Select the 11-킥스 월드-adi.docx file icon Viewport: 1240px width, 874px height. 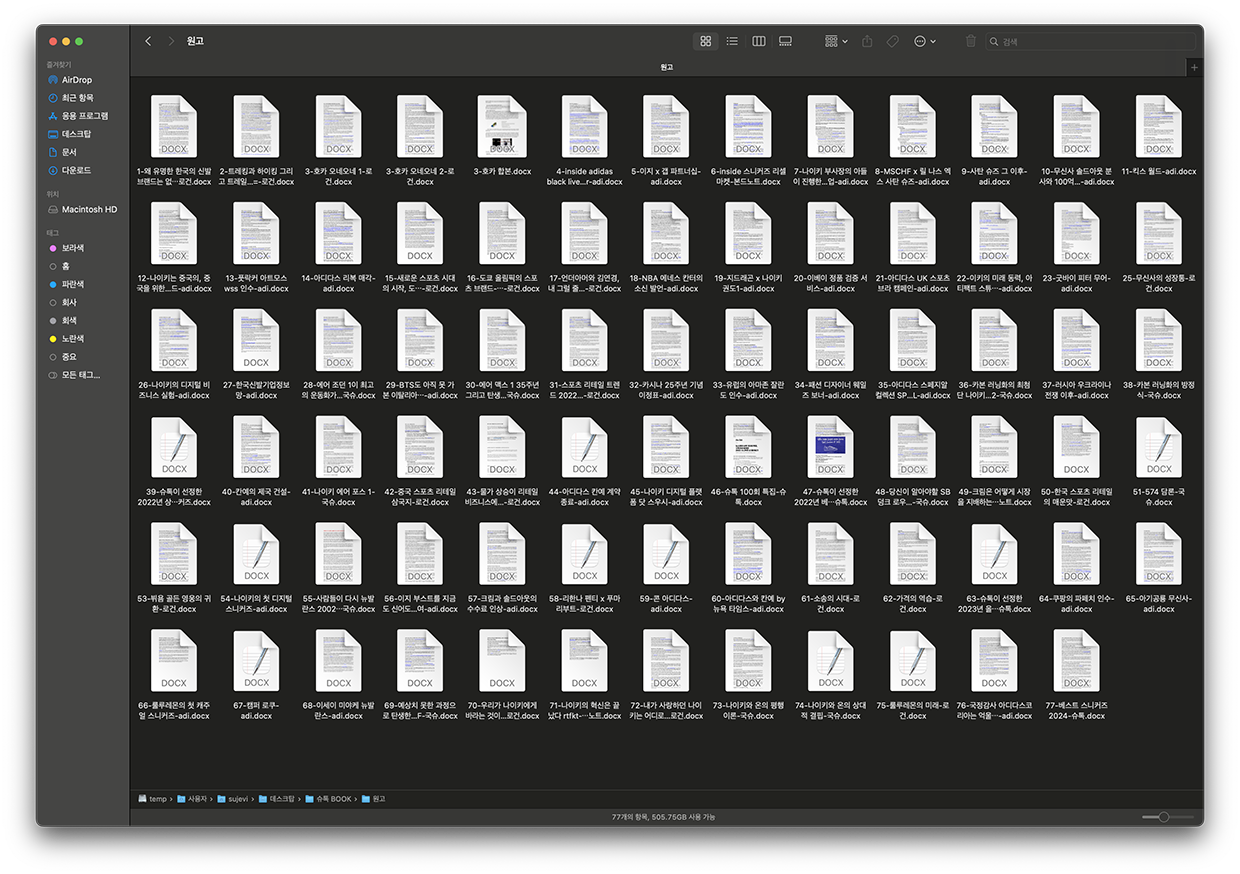(1159, 127)
